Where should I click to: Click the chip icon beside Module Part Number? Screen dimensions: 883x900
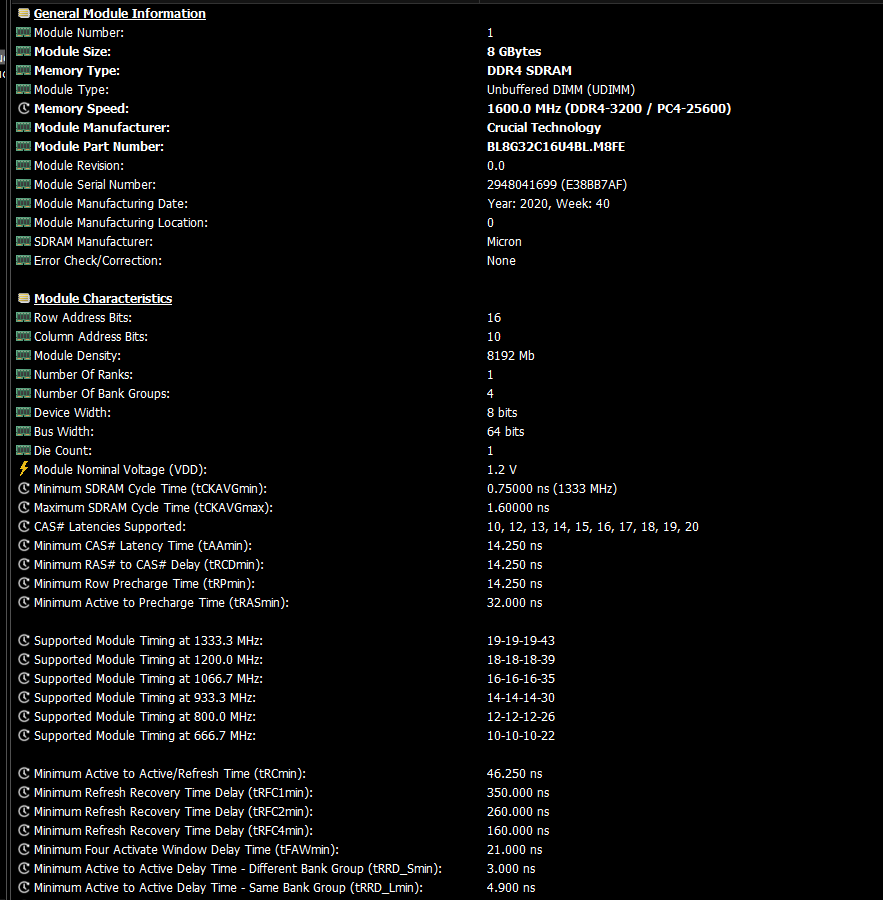24,146
